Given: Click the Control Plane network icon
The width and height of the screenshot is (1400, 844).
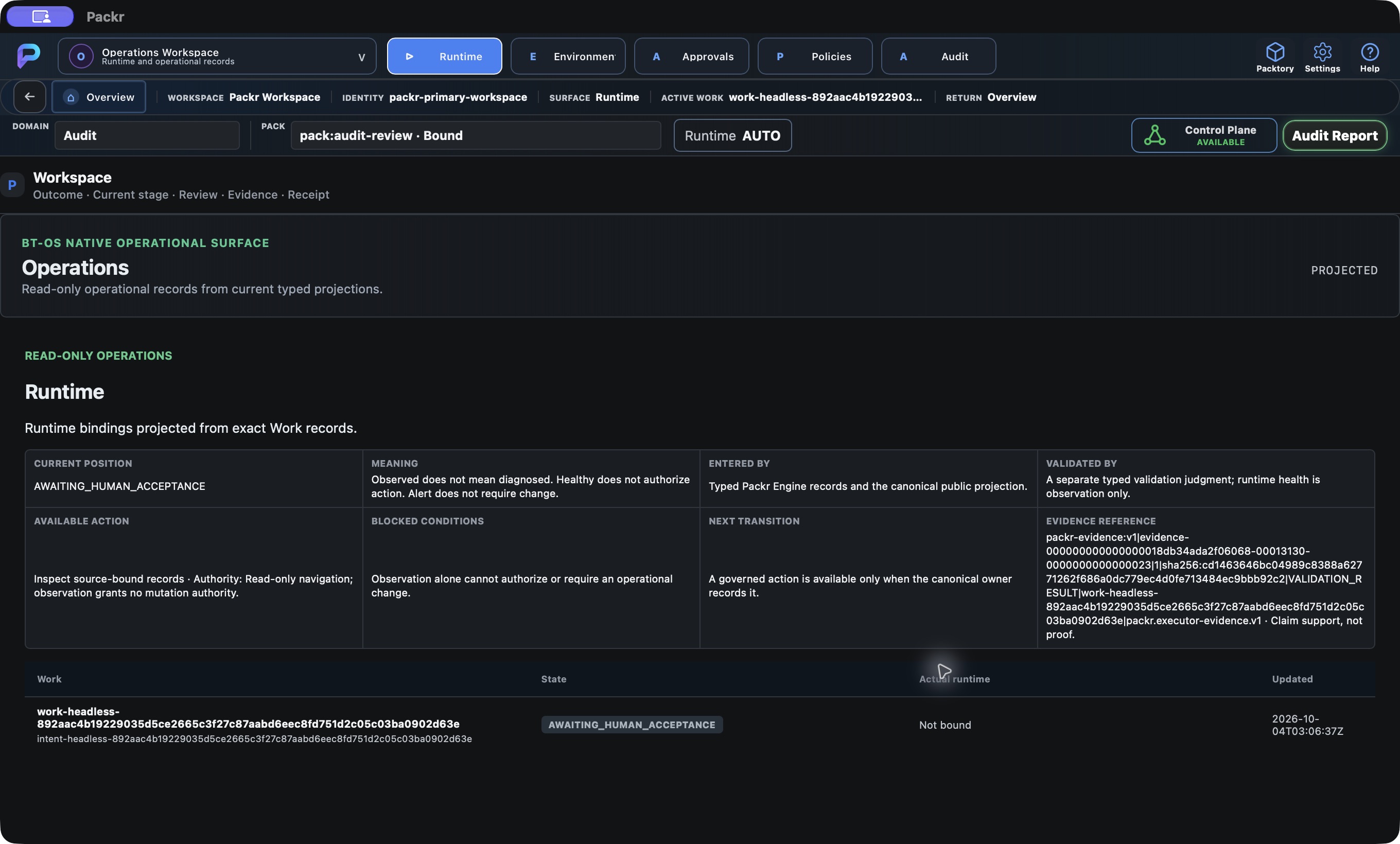Looking at the screenshot, I should coord(1154,135).
